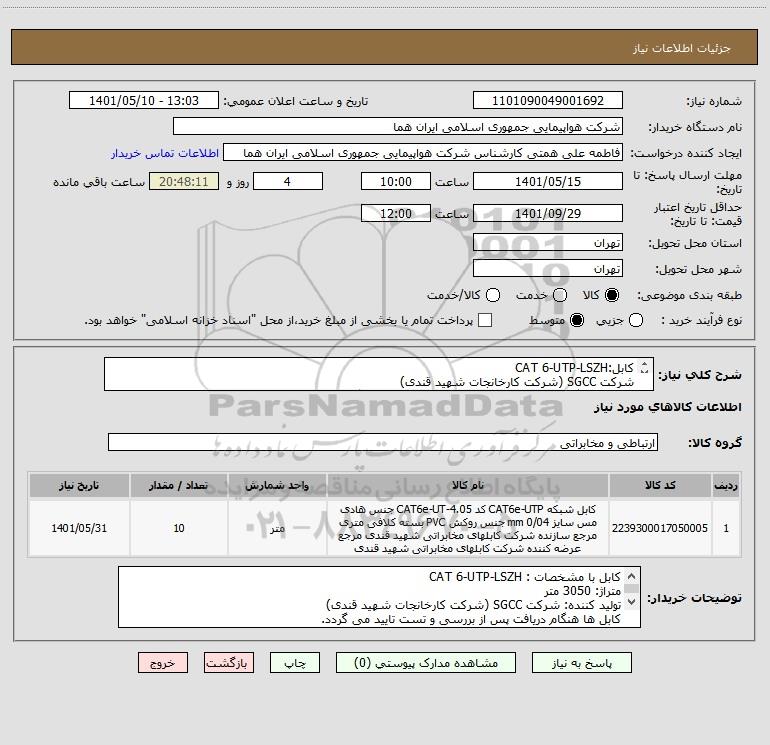This screenshot has height=745, width=770.
Task: Click the deadline time field 10:00
Action: pos(396,181)
